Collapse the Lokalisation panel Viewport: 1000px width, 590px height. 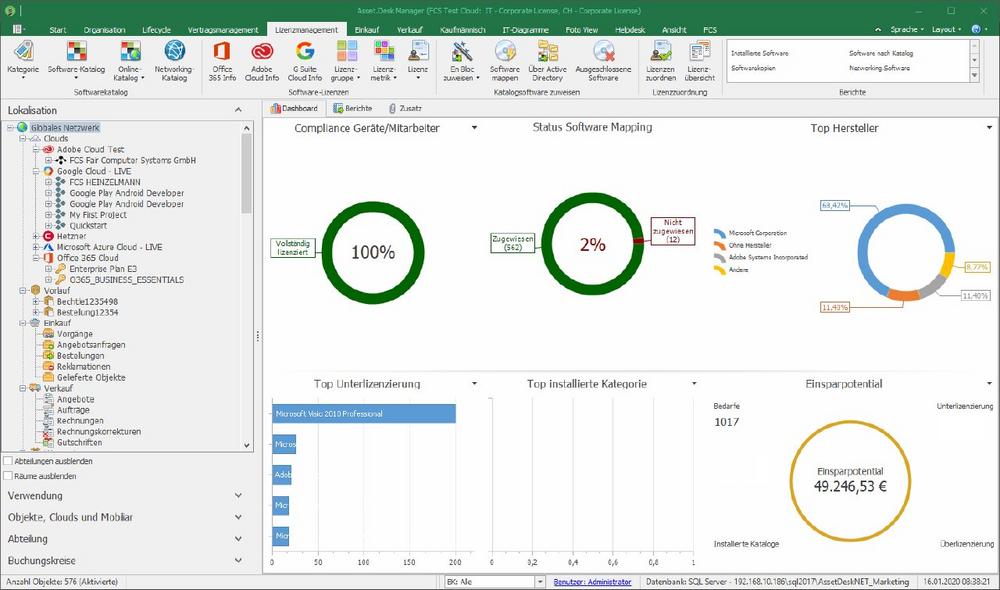238,110
